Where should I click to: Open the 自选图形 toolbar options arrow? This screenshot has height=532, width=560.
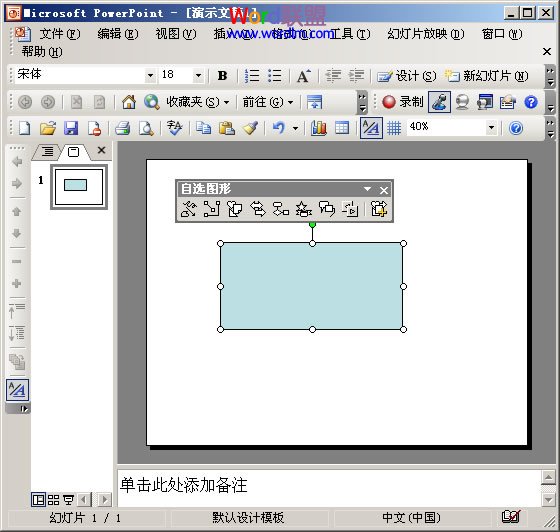tap(367, 189)
